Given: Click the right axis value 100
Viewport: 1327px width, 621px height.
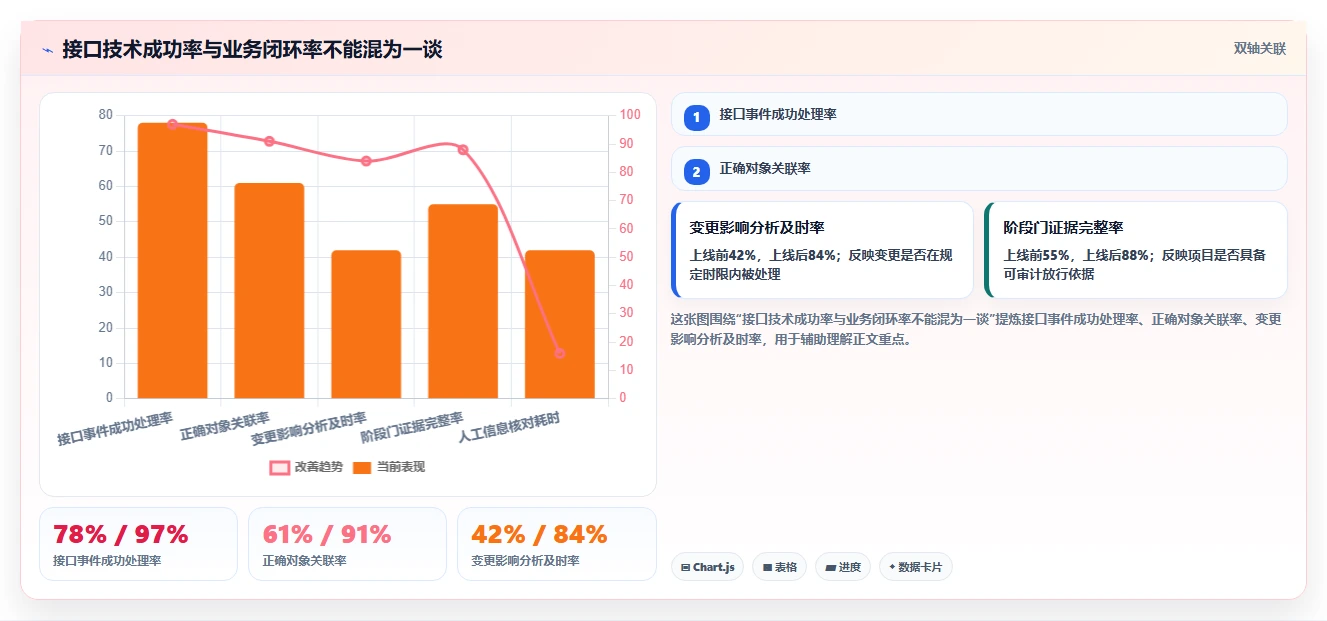Looking at the screenshot, I should (x=630, y=115).
